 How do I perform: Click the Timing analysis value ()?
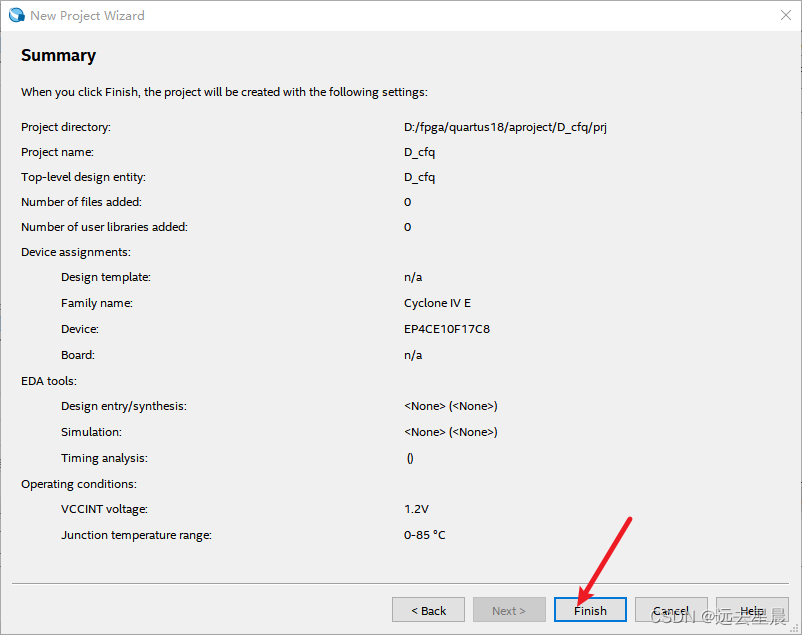410,458
